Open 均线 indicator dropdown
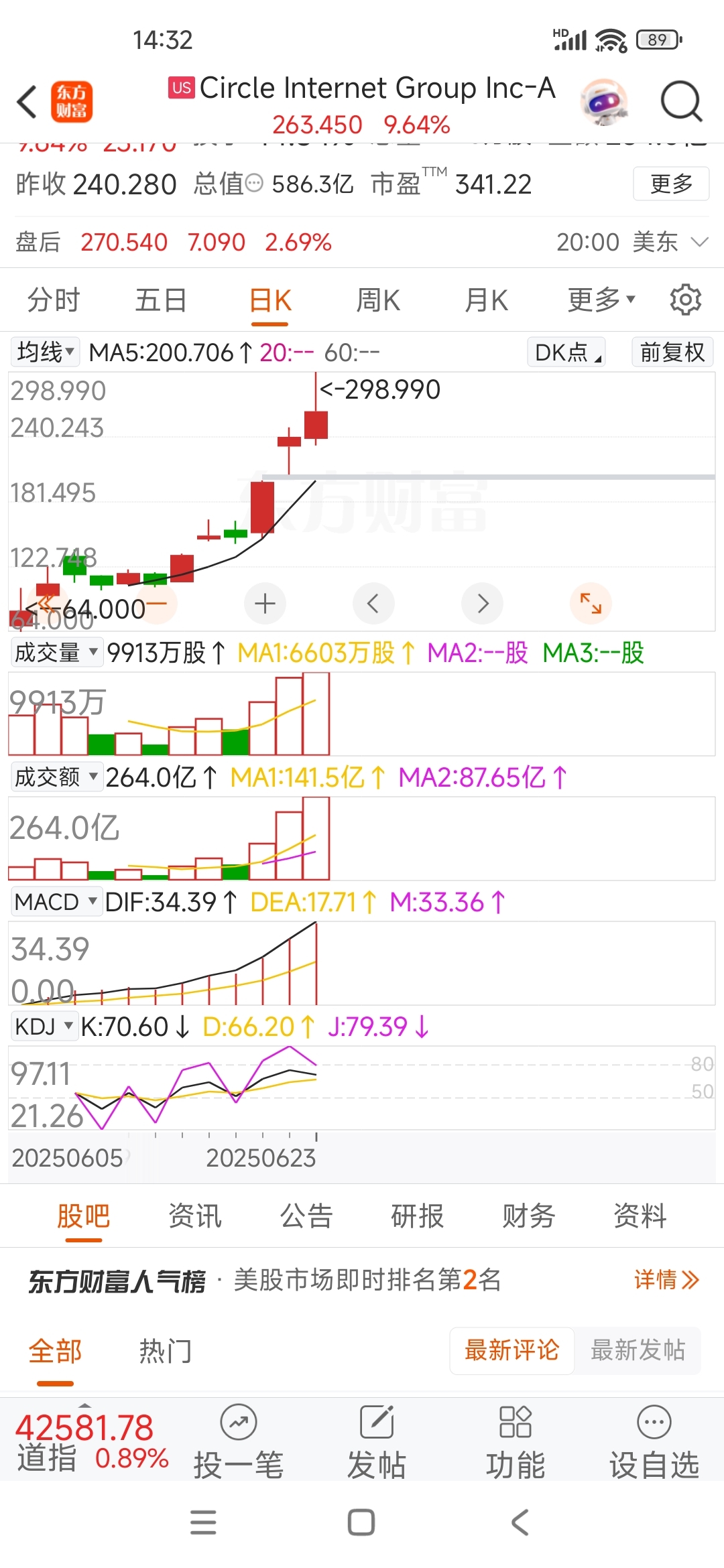 [x=46, y=352]
